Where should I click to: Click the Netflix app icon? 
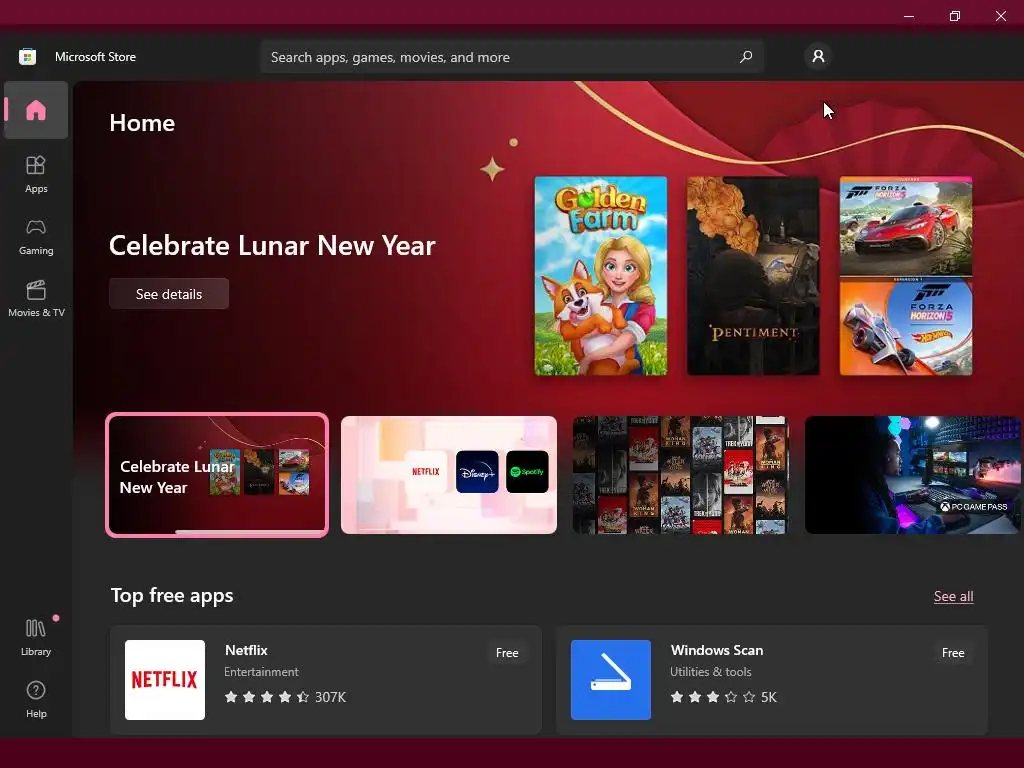coord(165,680)
